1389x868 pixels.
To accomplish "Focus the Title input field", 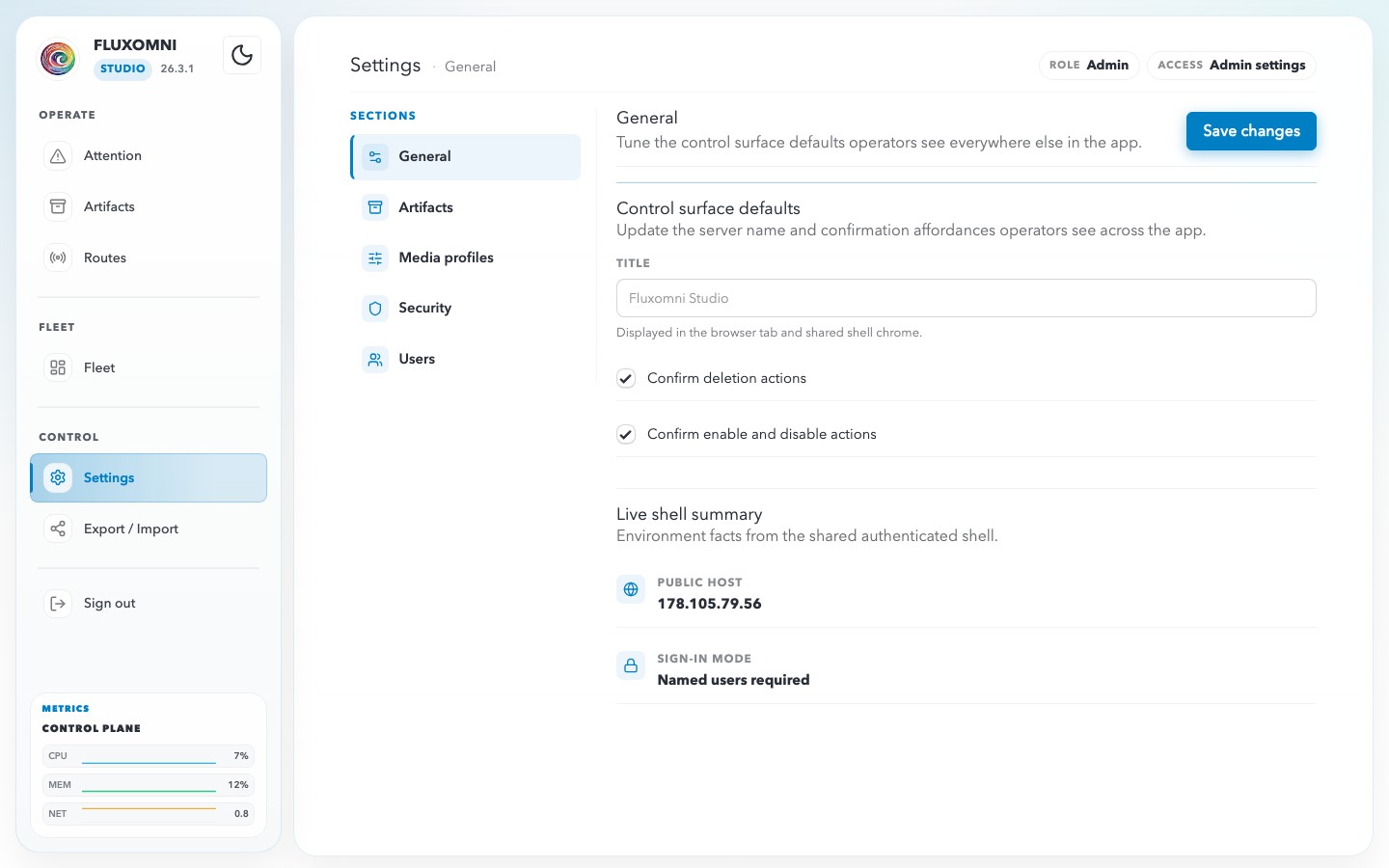I will click(x=966, y=298).
